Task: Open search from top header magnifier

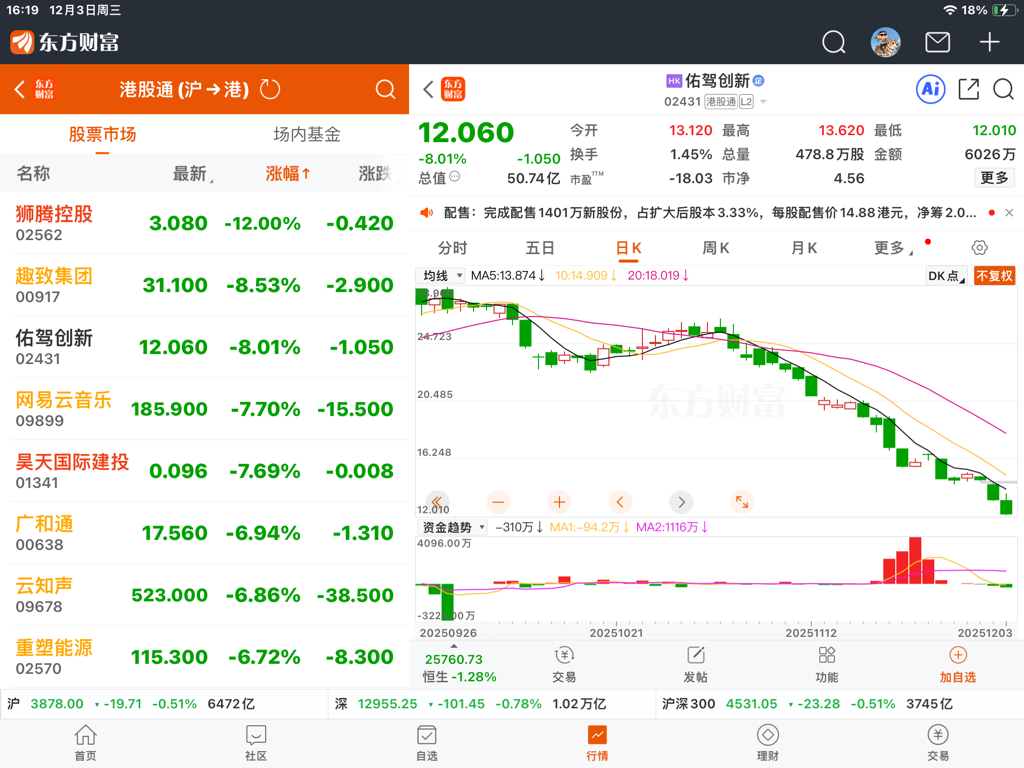Action: (x=833, y=42)
